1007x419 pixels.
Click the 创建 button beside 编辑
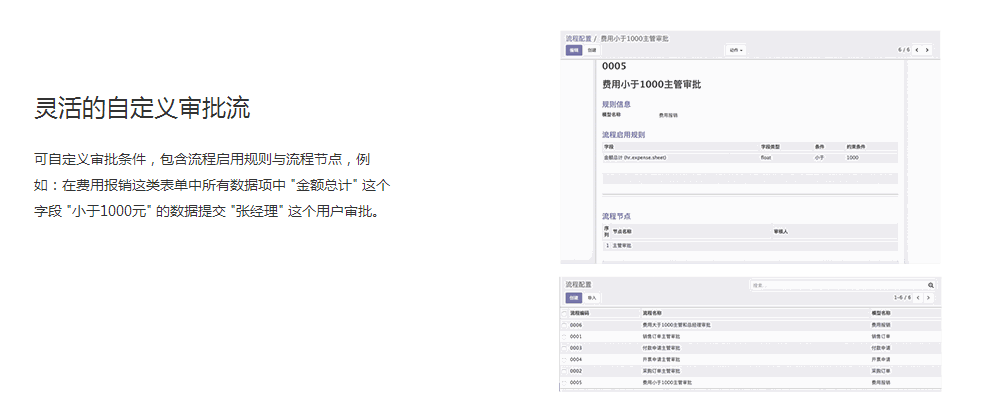[x=592, y=49]
